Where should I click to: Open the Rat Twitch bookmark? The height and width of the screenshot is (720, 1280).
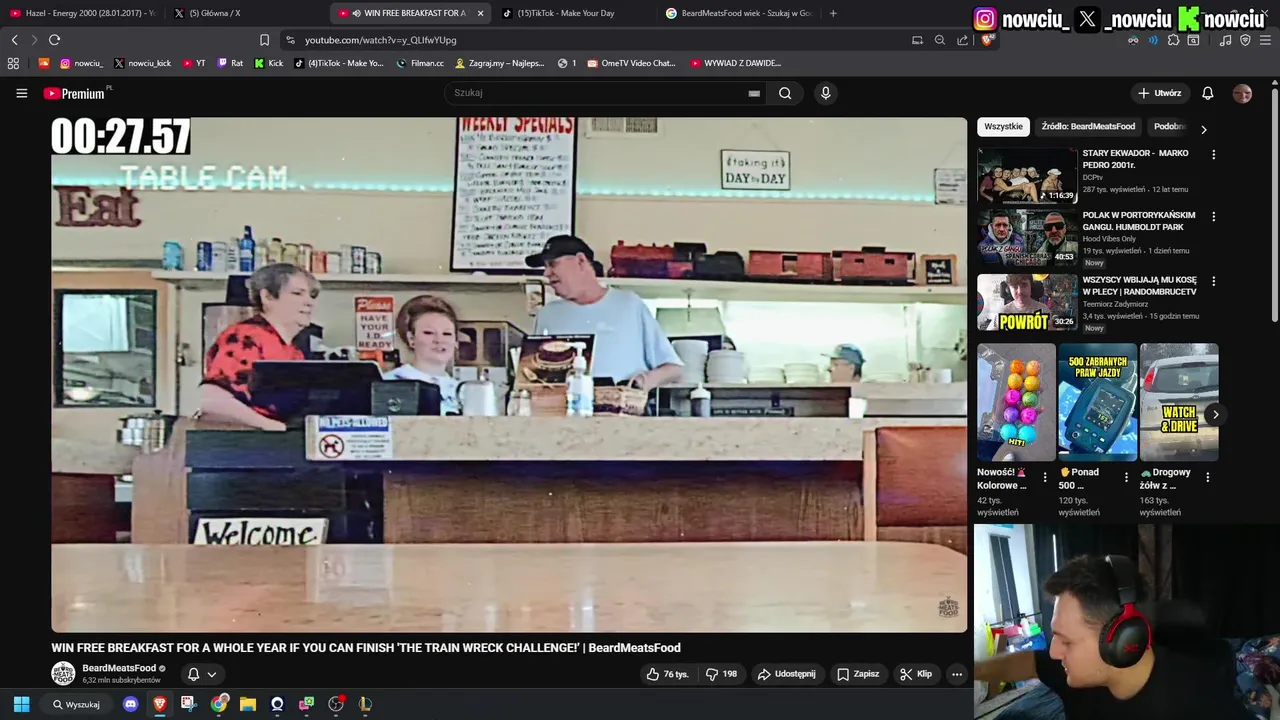click(x=230, y=63)
